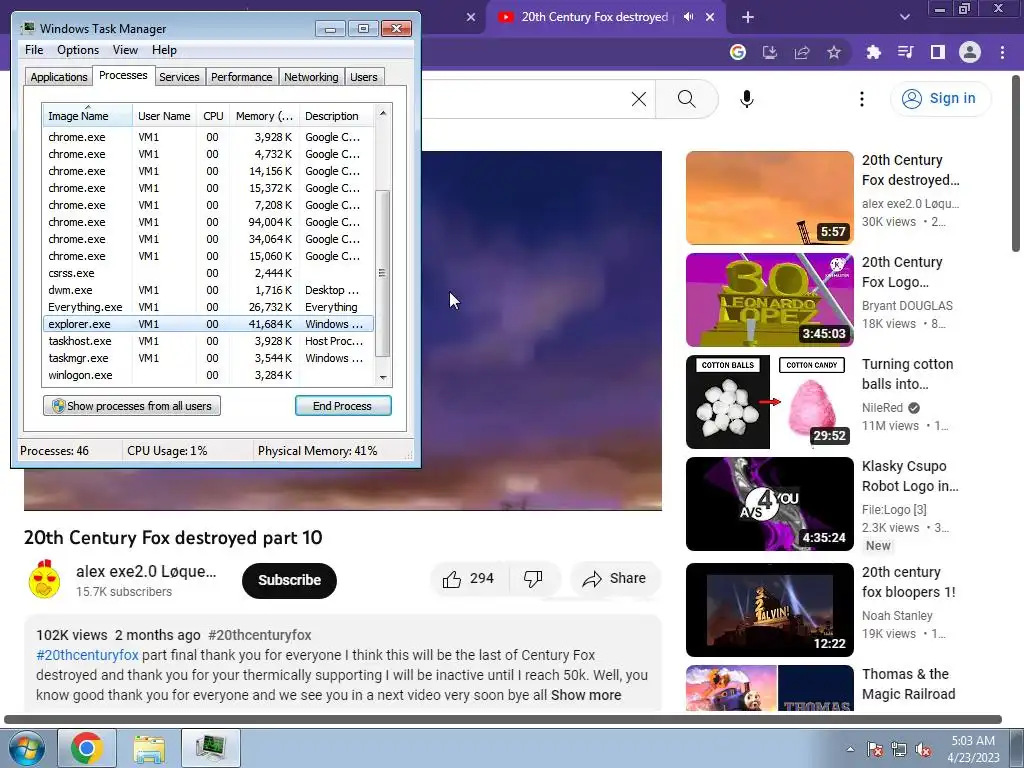The width and height of the screenshot is (1024, 768).
Task: Open the Turning cotton balls video thumbnail
Action: click(x=770, y=402)
